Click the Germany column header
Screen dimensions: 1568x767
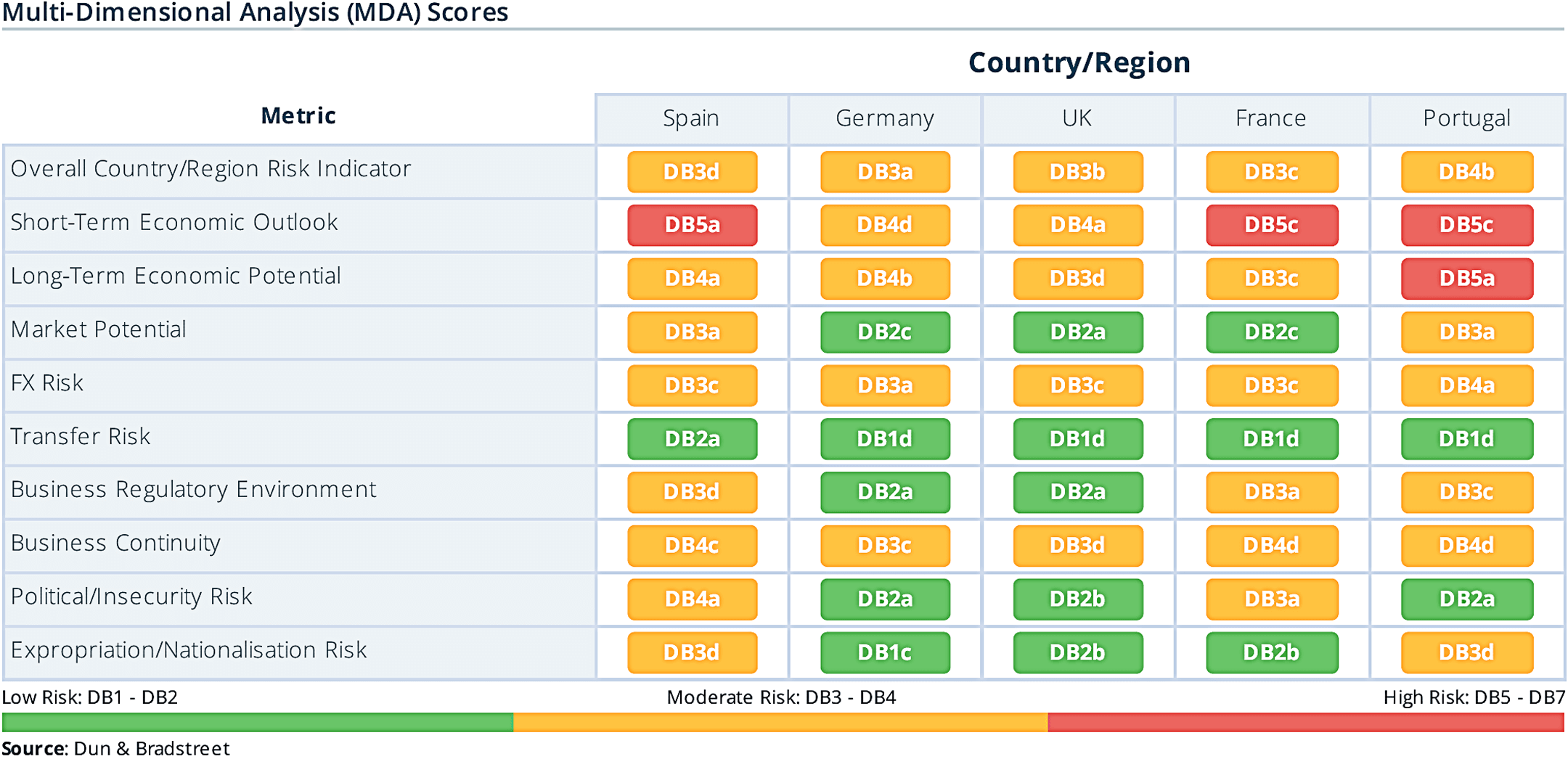pos(885,118)
